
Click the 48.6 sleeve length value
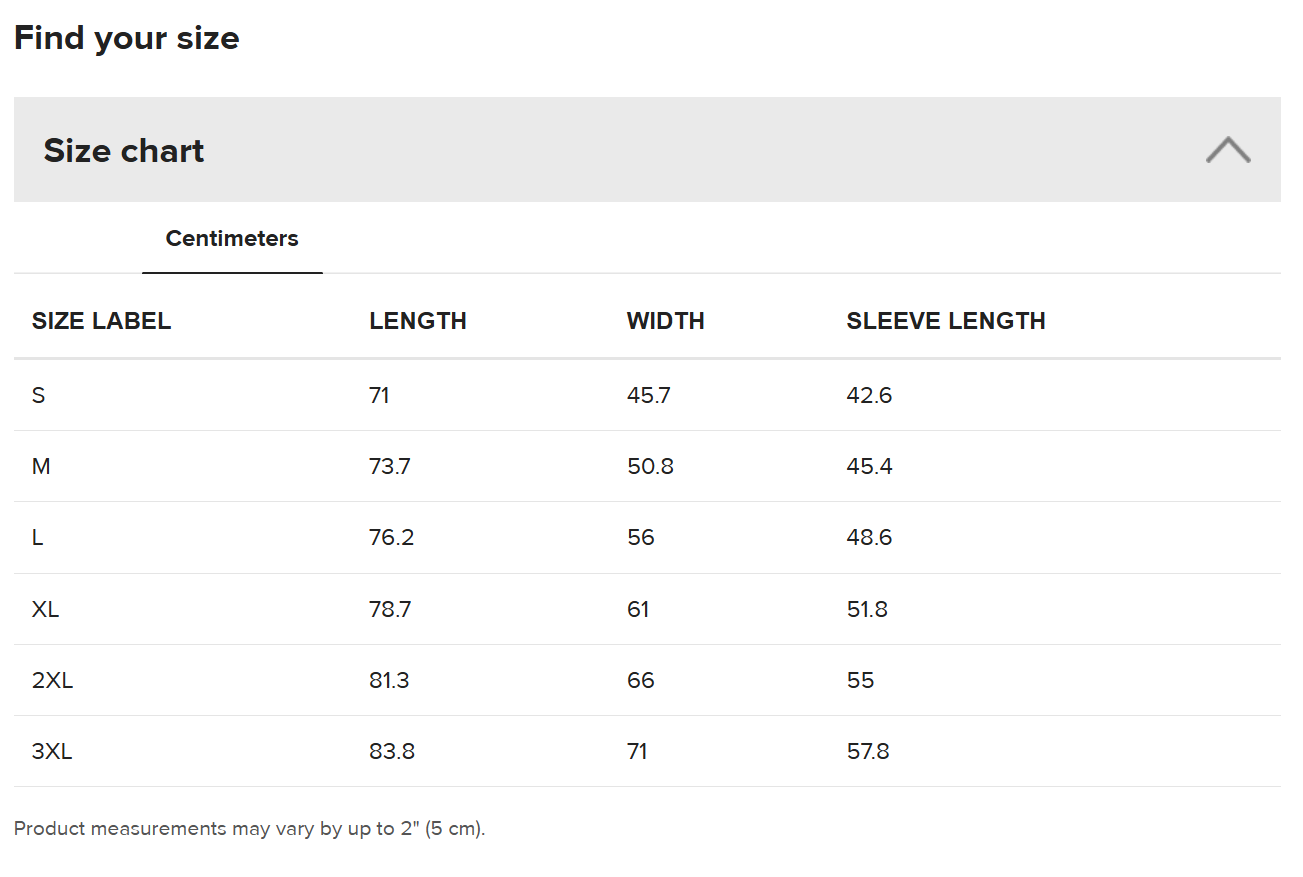coord(869,538)
